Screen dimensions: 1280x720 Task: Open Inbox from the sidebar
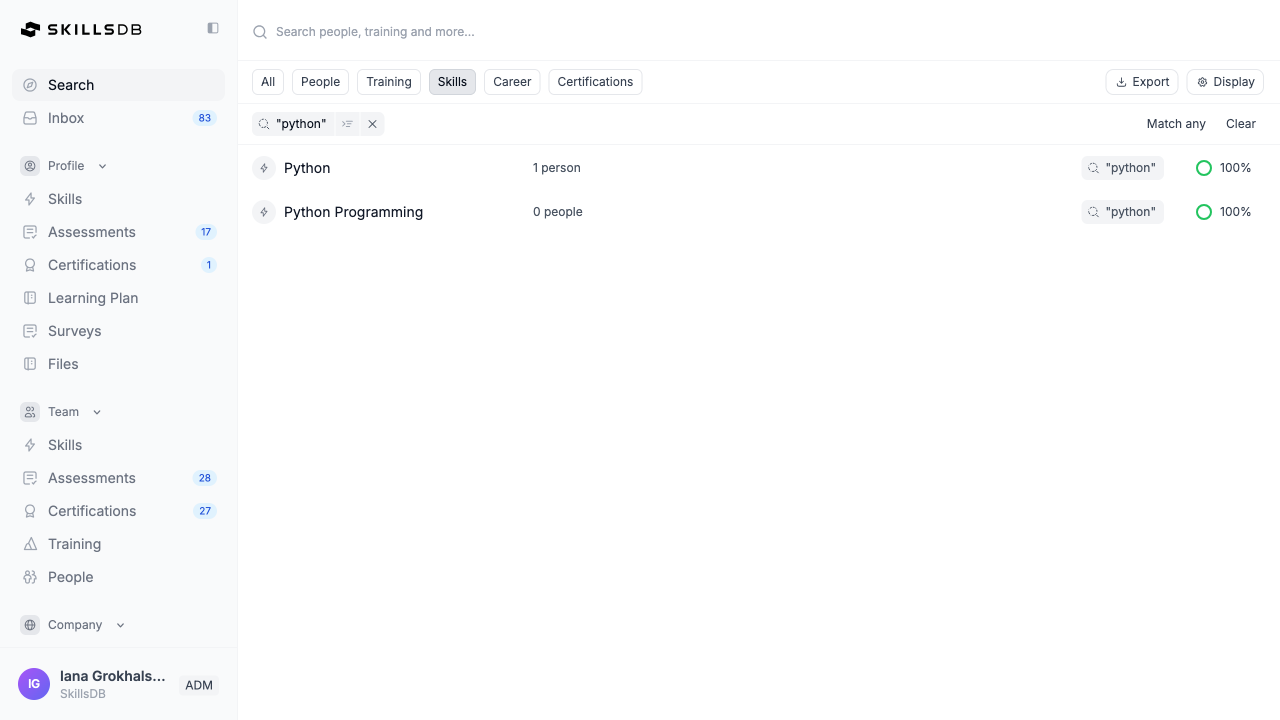tap(66, 118)
